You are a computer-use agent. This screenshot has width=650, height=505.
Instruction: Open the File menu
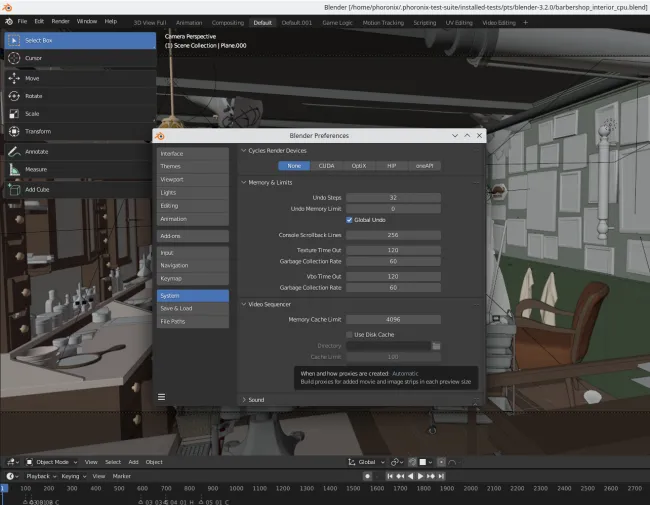pos(22,22)
